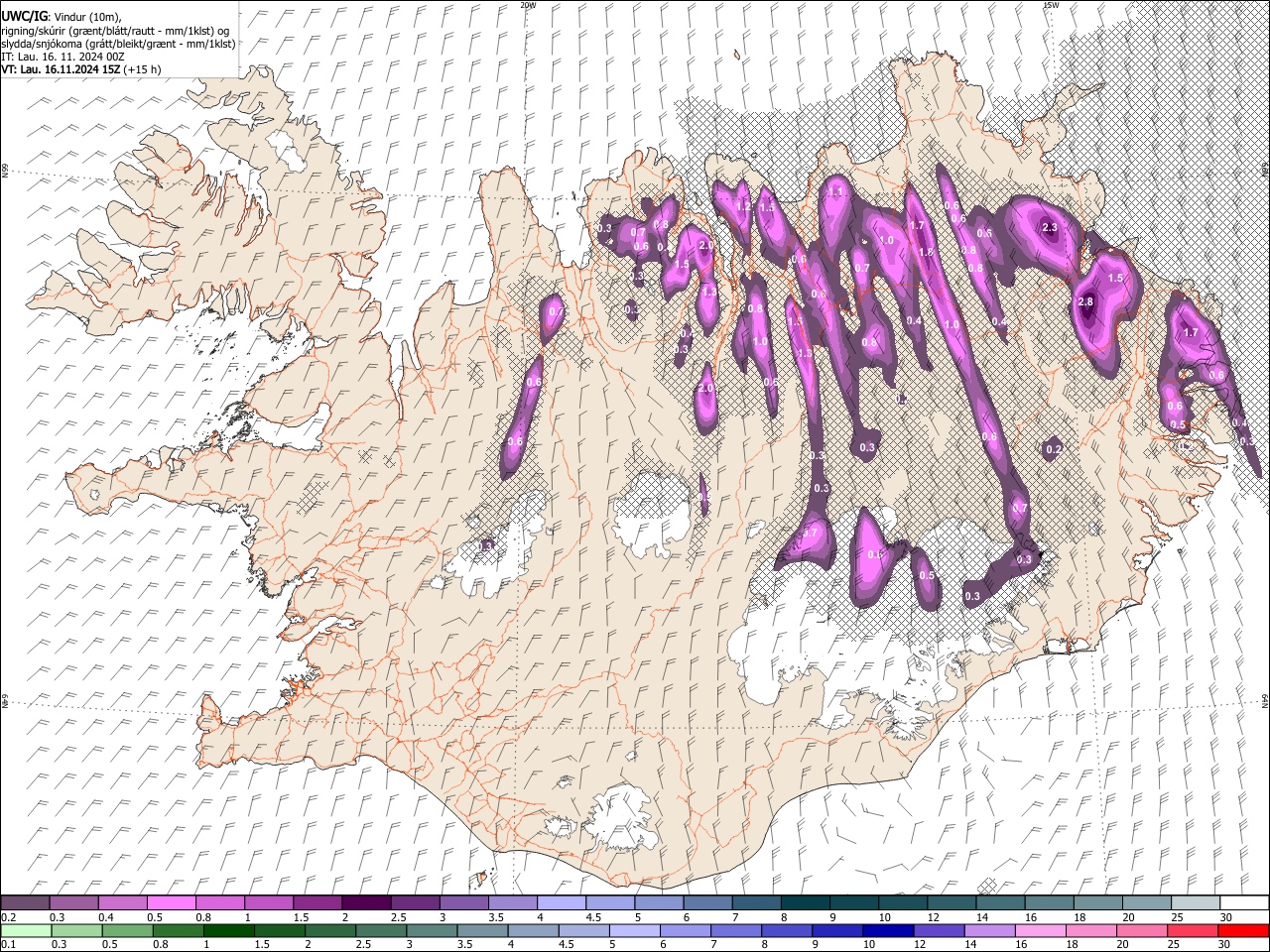Select the dark teal upper swatch between 8 and 9
Screen dimensions: 1270x952
[x=805, y=903]
